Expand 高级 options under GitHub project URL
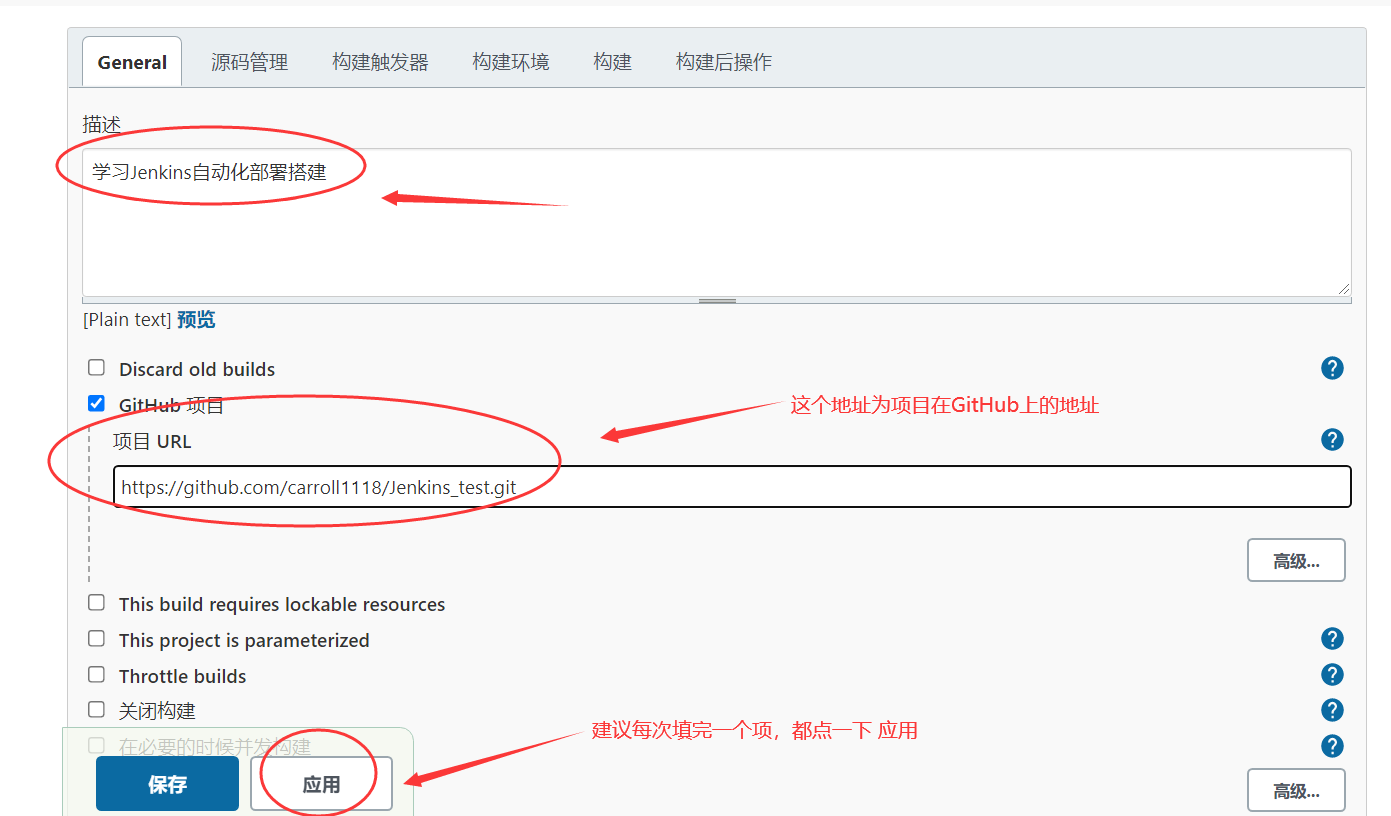This screenshot has width=1391, height=816. click(x=1296, y=561)
